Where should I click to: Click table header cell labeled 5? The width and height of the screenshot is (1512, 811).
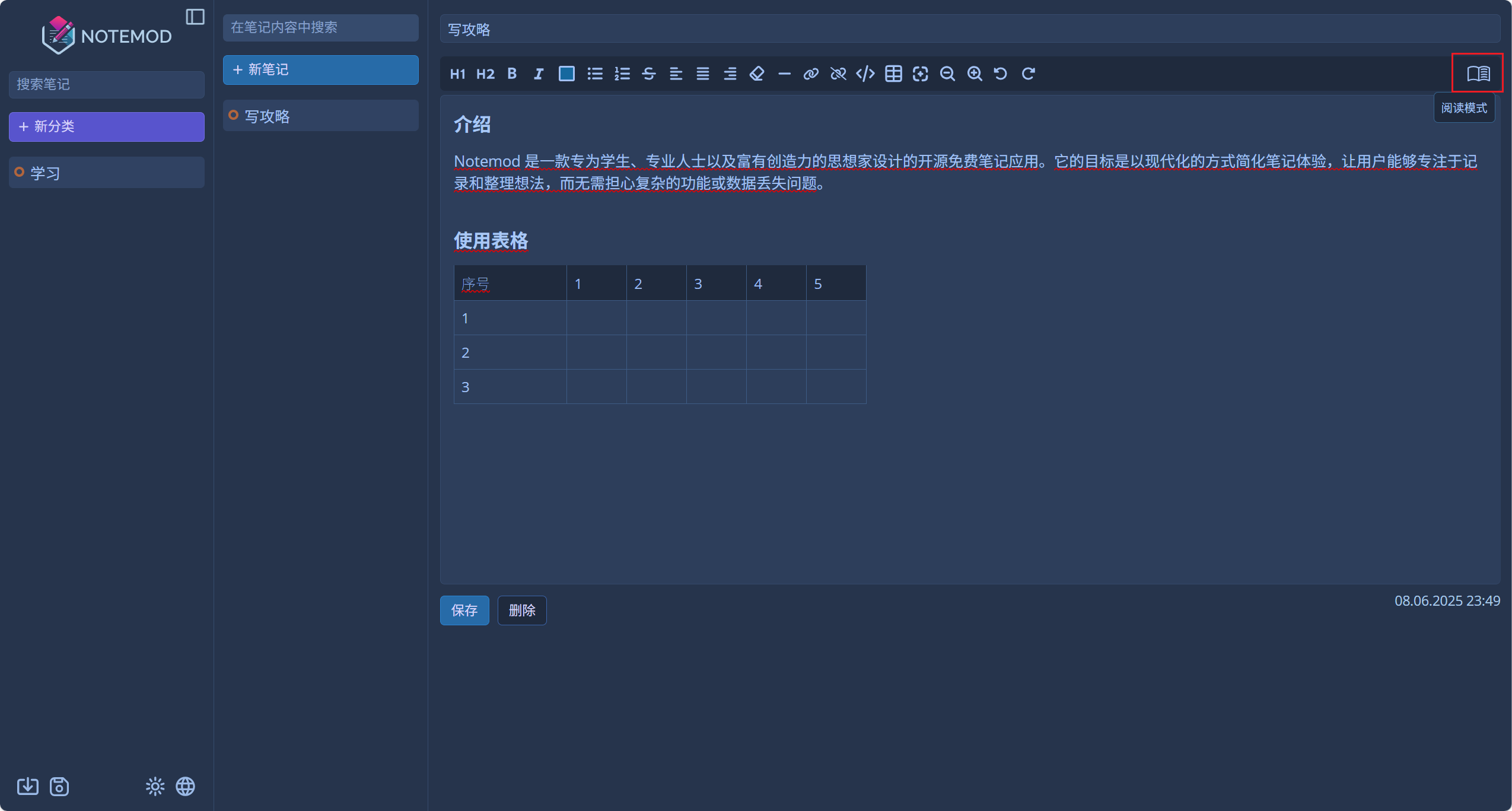coord(836,283)
